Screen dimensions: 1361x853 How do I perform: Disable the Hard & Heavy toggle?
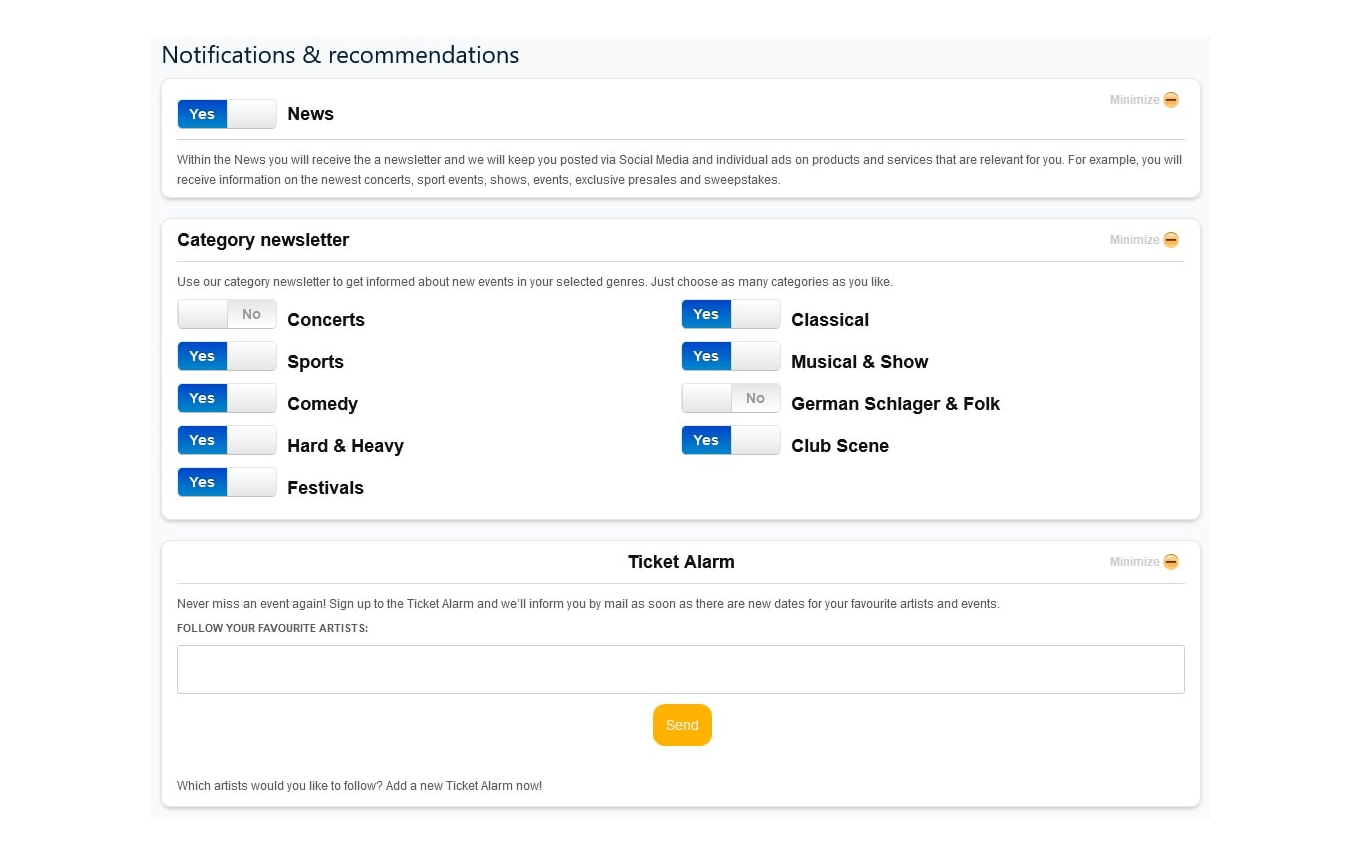(227, 440)
